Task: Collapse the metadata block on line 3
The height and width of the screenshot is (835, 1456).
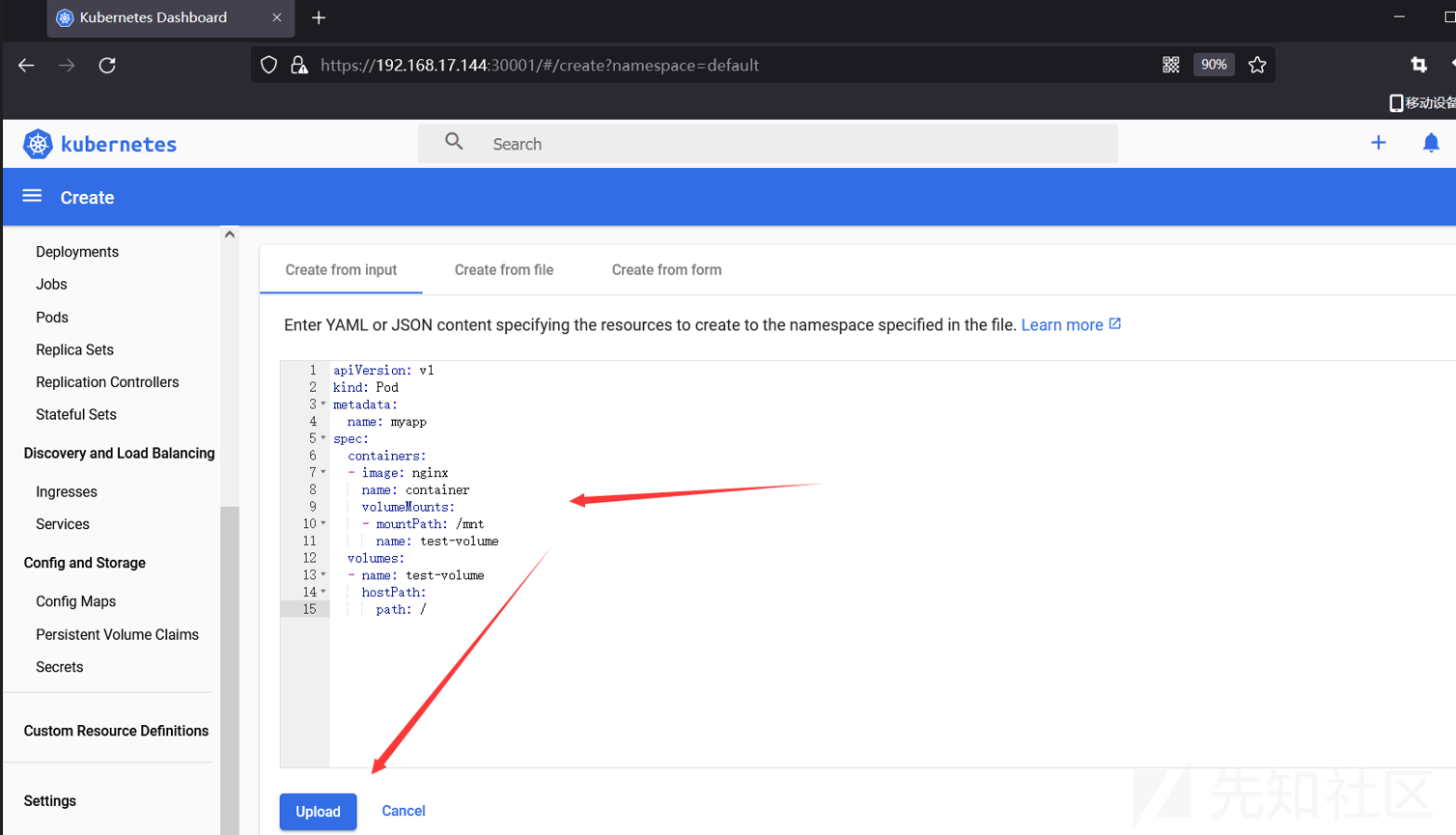Action: tap(323, 404)
